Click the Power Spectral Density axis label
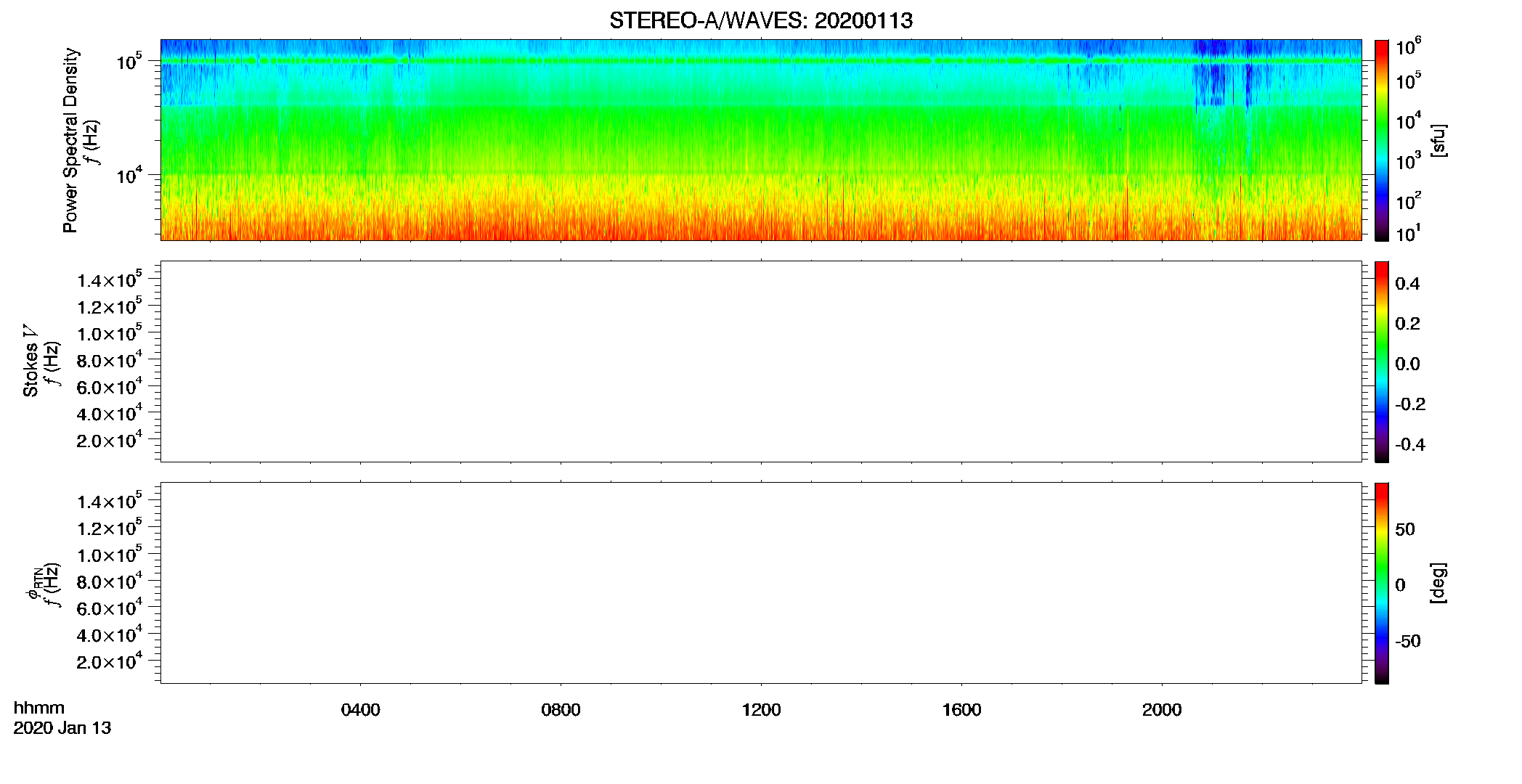Screen dimensions: 1522x784 click(70, 140)
